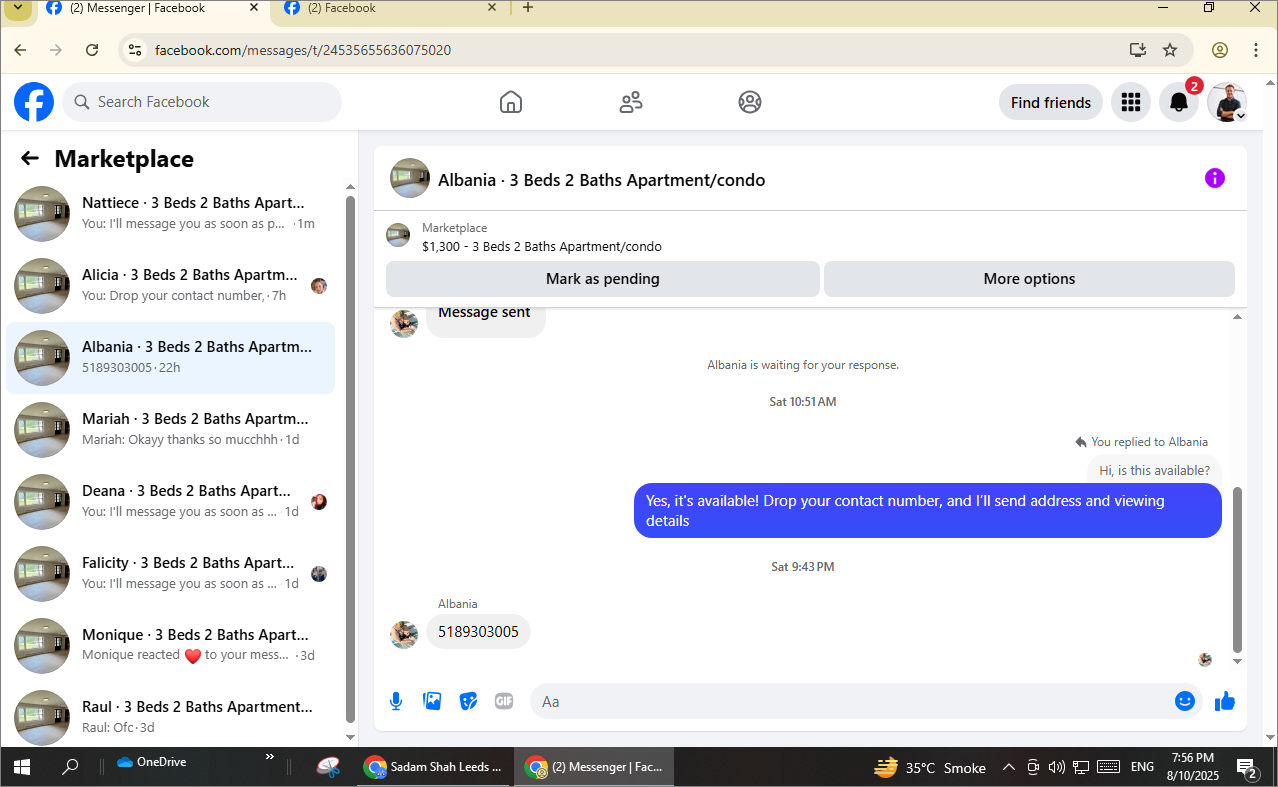Switch to Sadam Shah Leeds Chrome window
Viewport: 1278px width, 787px height.
(x=434, y=767)
